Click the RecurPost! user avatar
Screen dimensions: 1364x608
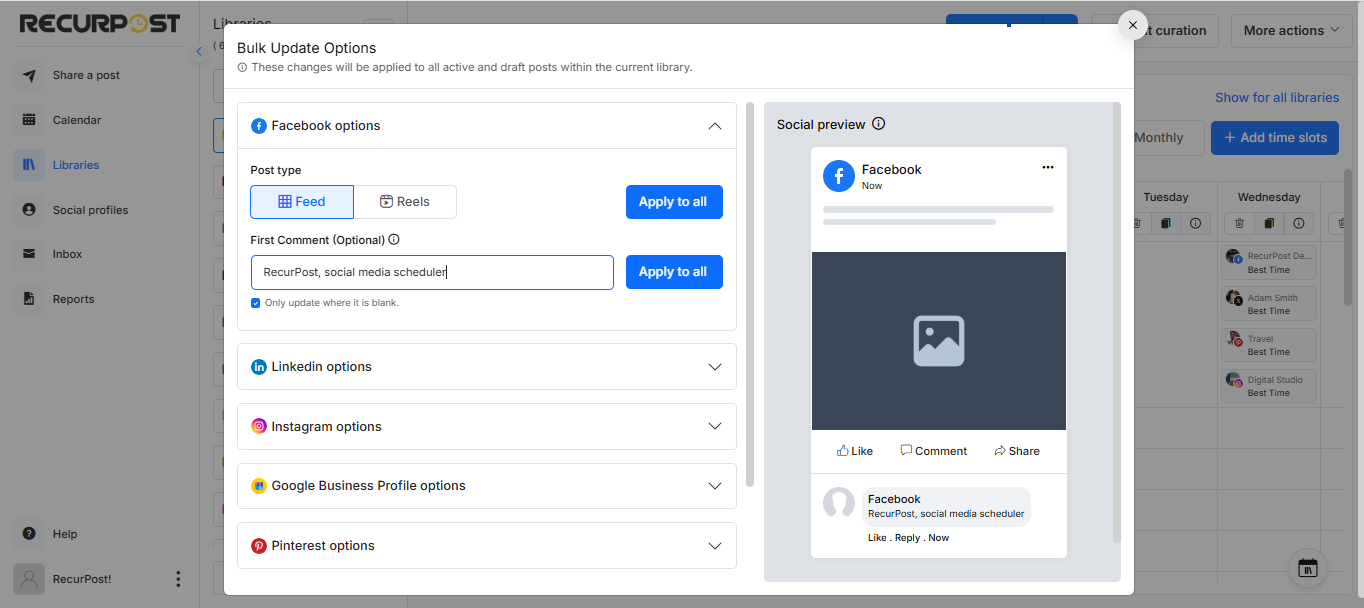[29, 579]
